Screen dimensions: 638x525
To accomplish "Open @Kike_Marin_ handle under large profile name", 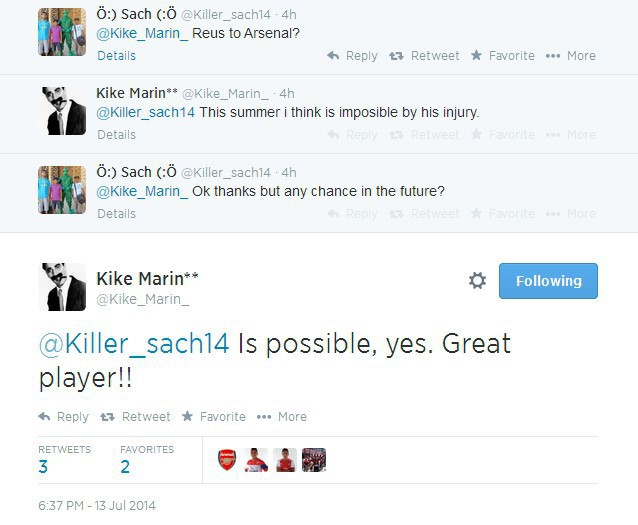I will pyautogui.click(x=143, y=299).
